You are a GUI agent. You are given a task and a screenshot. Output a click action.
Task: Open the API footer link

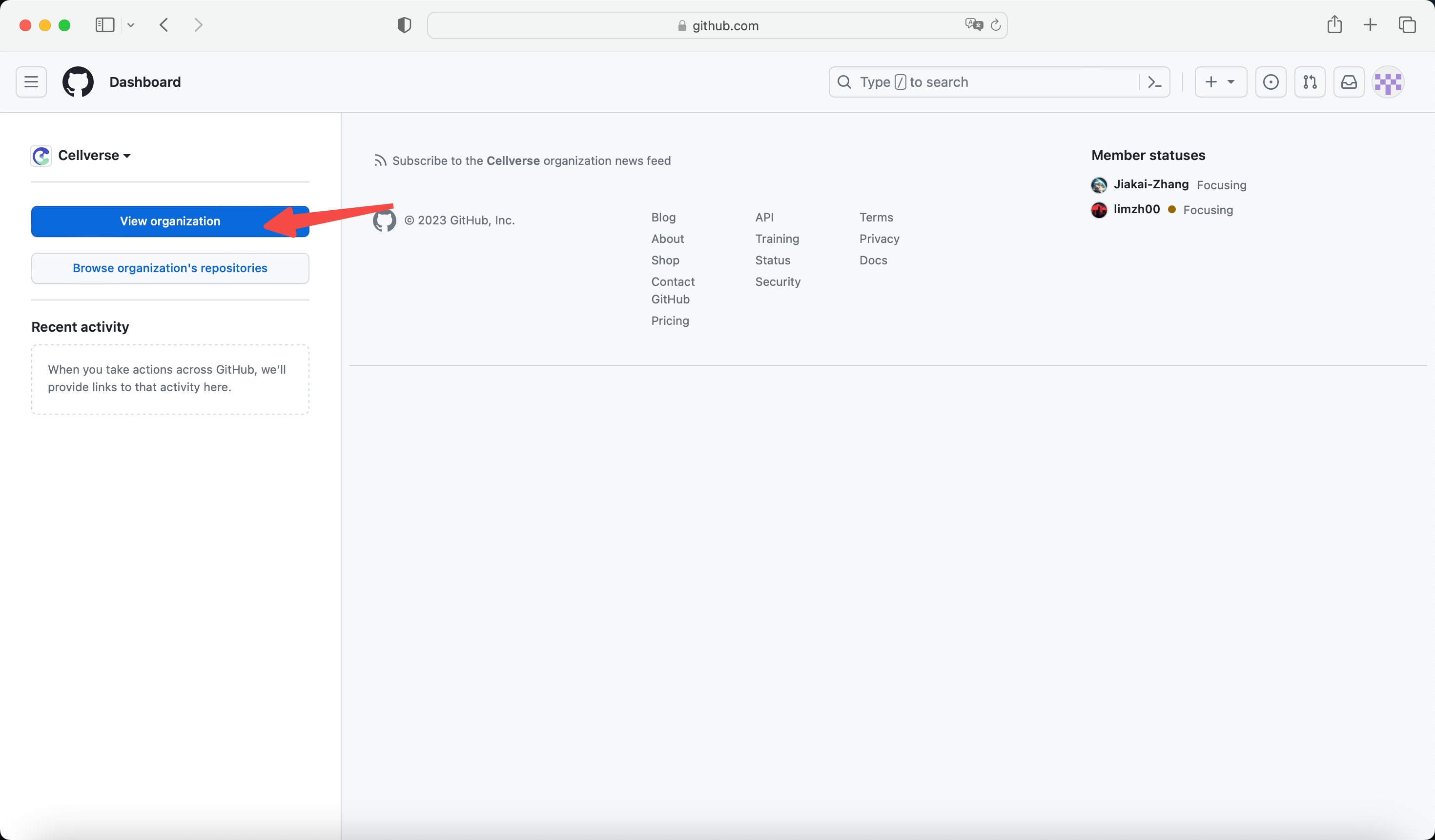click(x=764, y=218)
